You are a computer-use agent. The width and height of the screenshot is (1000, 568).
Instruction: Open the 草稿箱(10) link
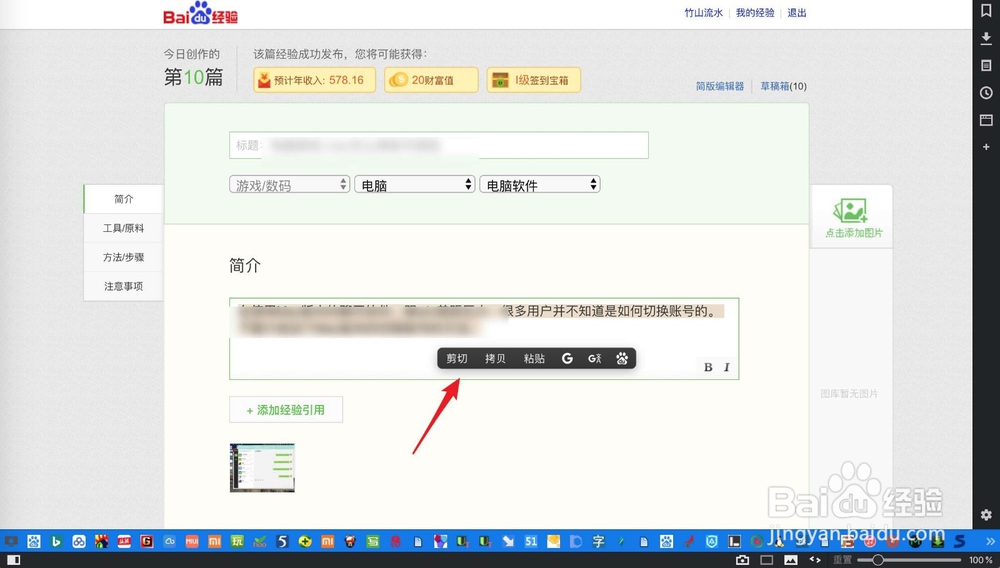pyautogui.click(x=783, y=86)
